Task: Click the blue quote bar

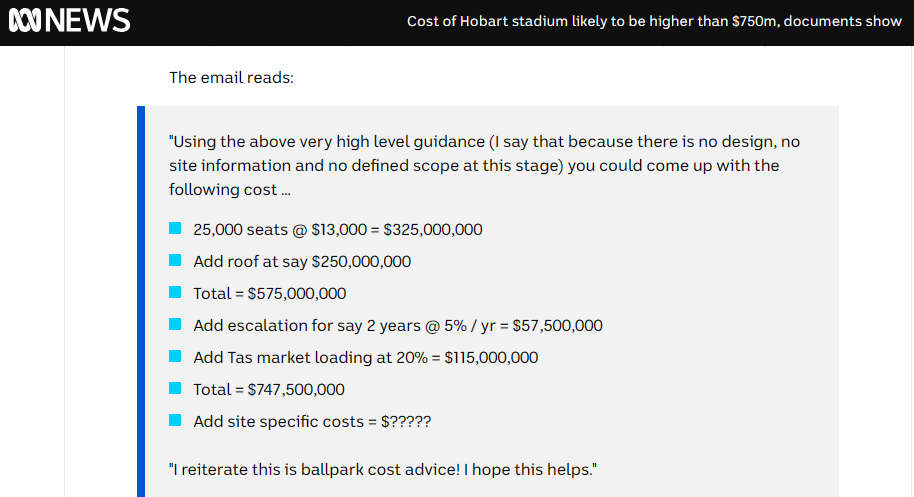Action: coord(140,301)
